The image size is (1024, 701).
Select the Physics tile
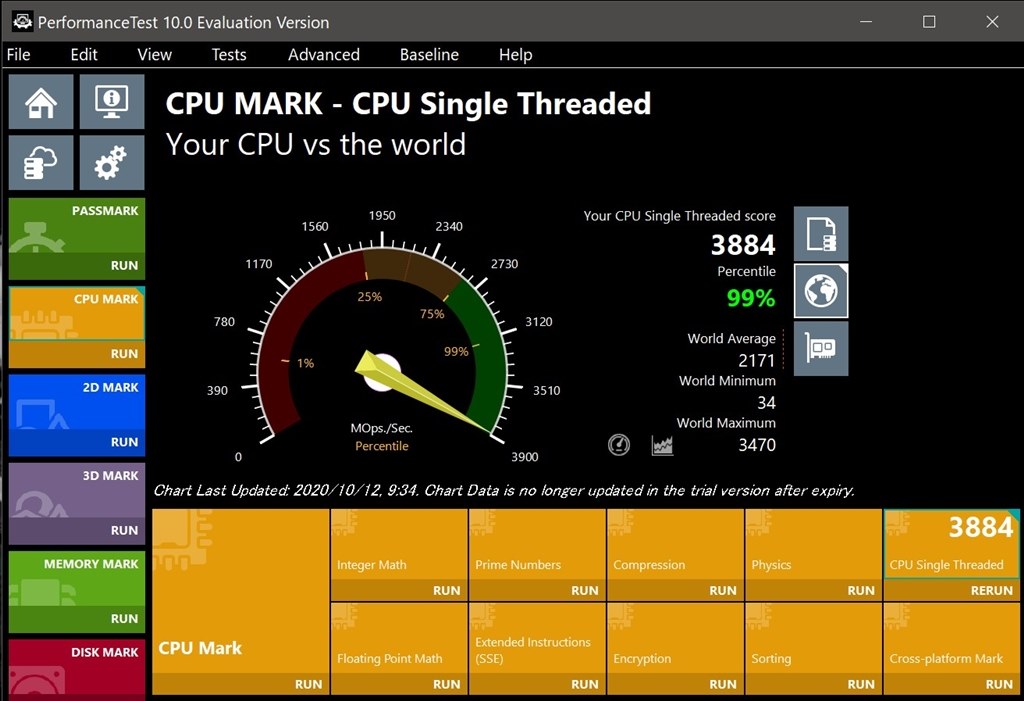point(814,544)
